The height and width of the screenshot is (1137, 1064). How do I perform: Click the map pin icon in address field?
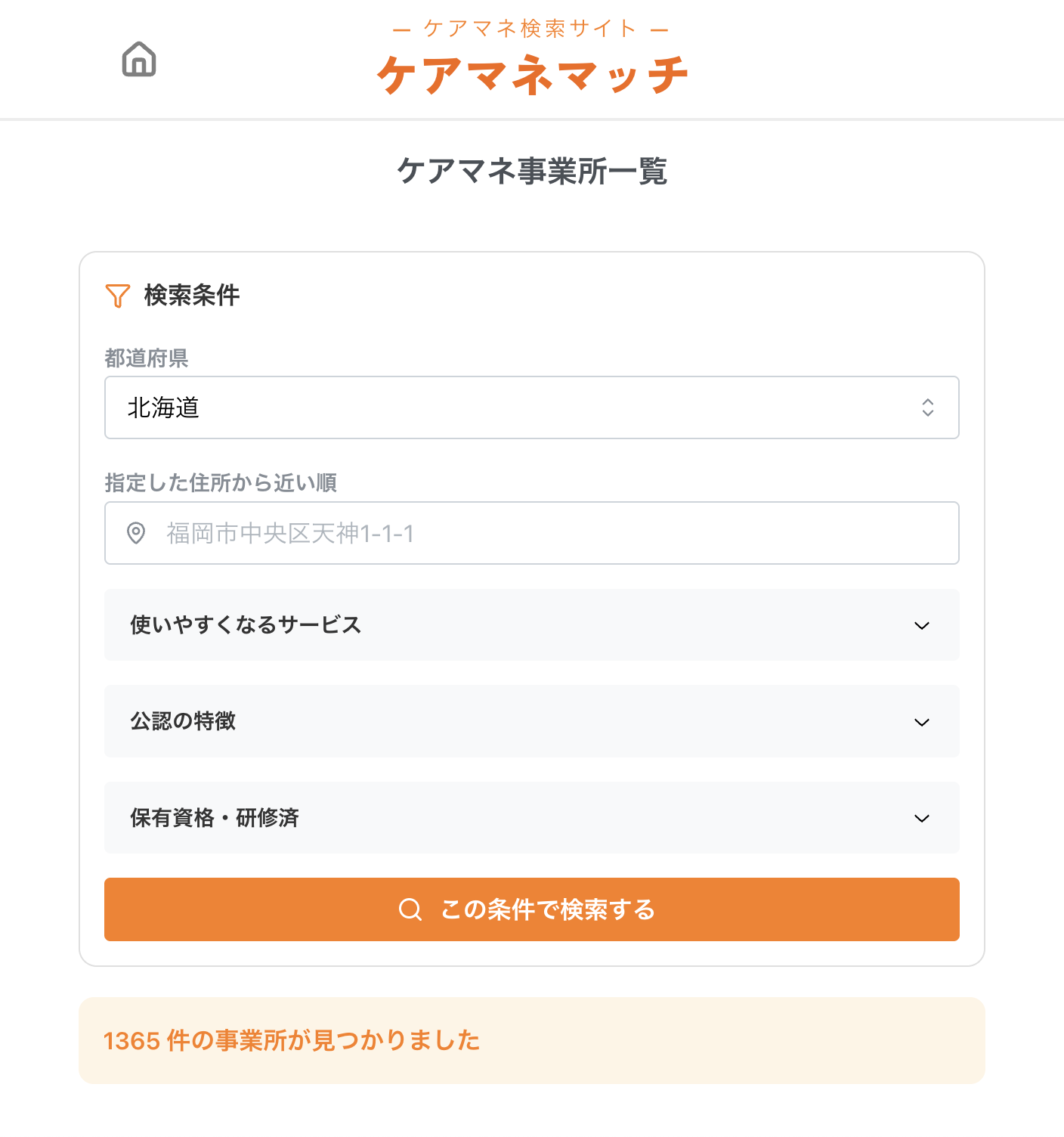pos(136,533)
